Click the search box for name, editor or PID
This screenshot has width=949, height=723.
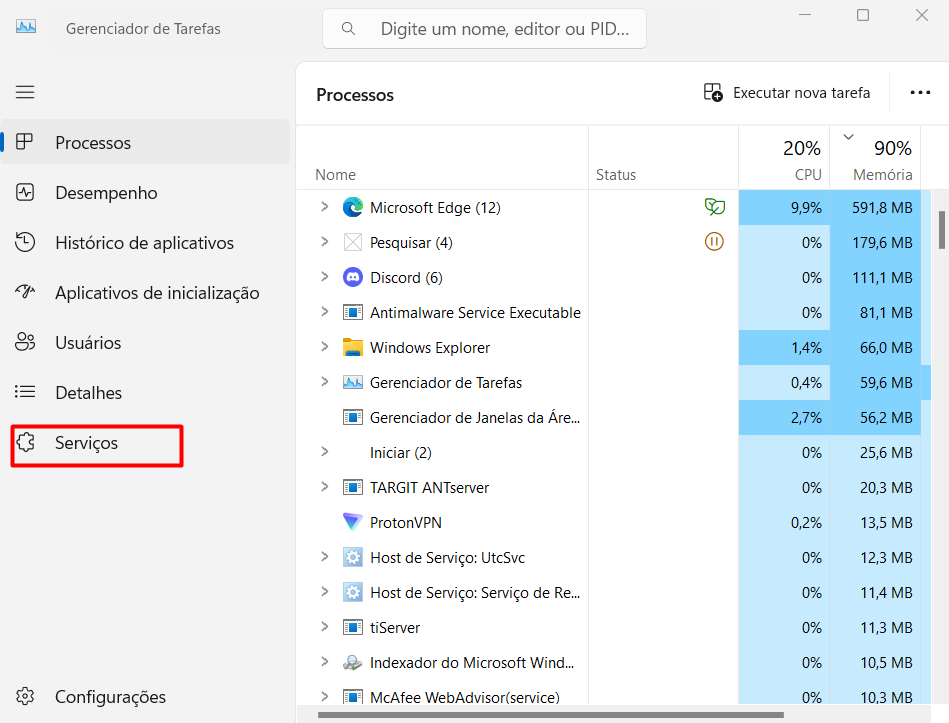(484, 28)
